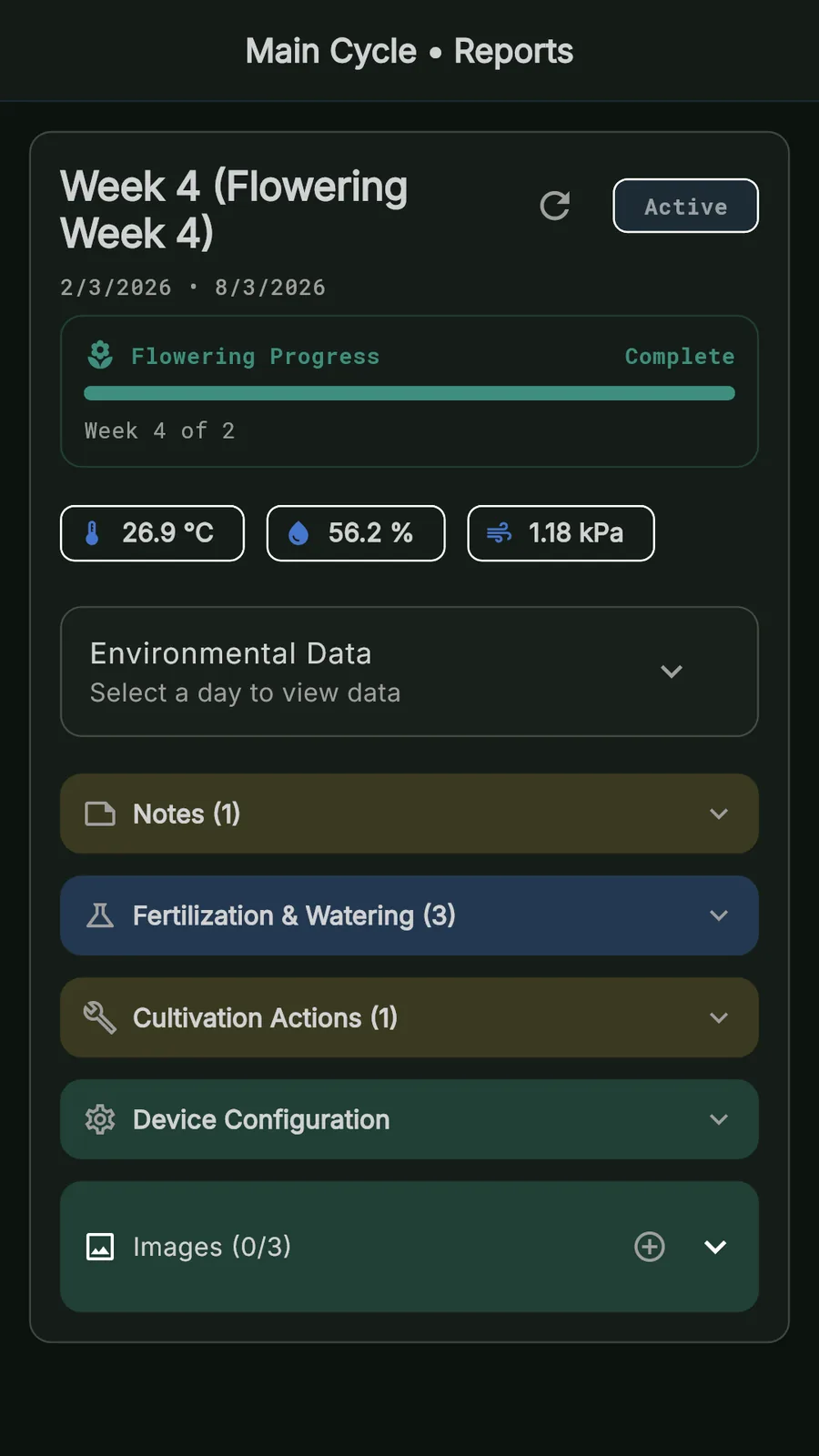Click the wind icon in VPD chip

coord(499,533)
